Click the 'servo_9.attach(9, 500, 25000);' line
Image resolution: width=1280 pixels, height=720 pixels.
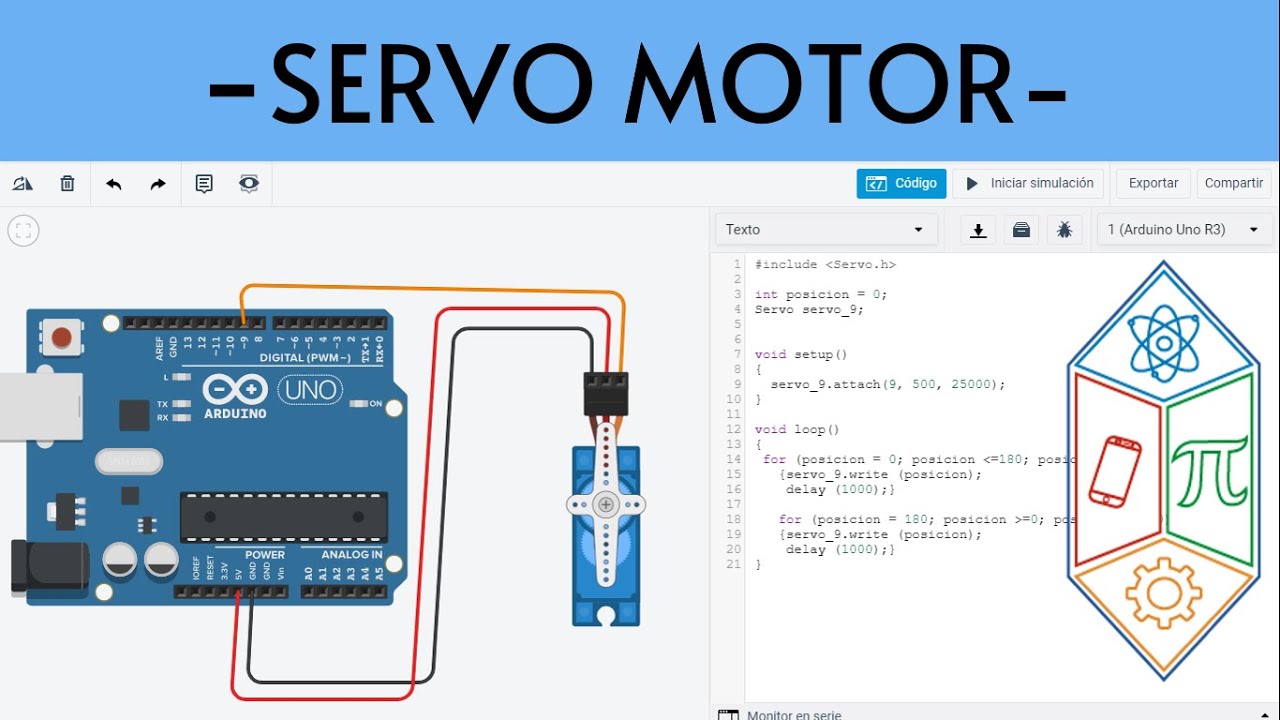[x=888, y=385]
